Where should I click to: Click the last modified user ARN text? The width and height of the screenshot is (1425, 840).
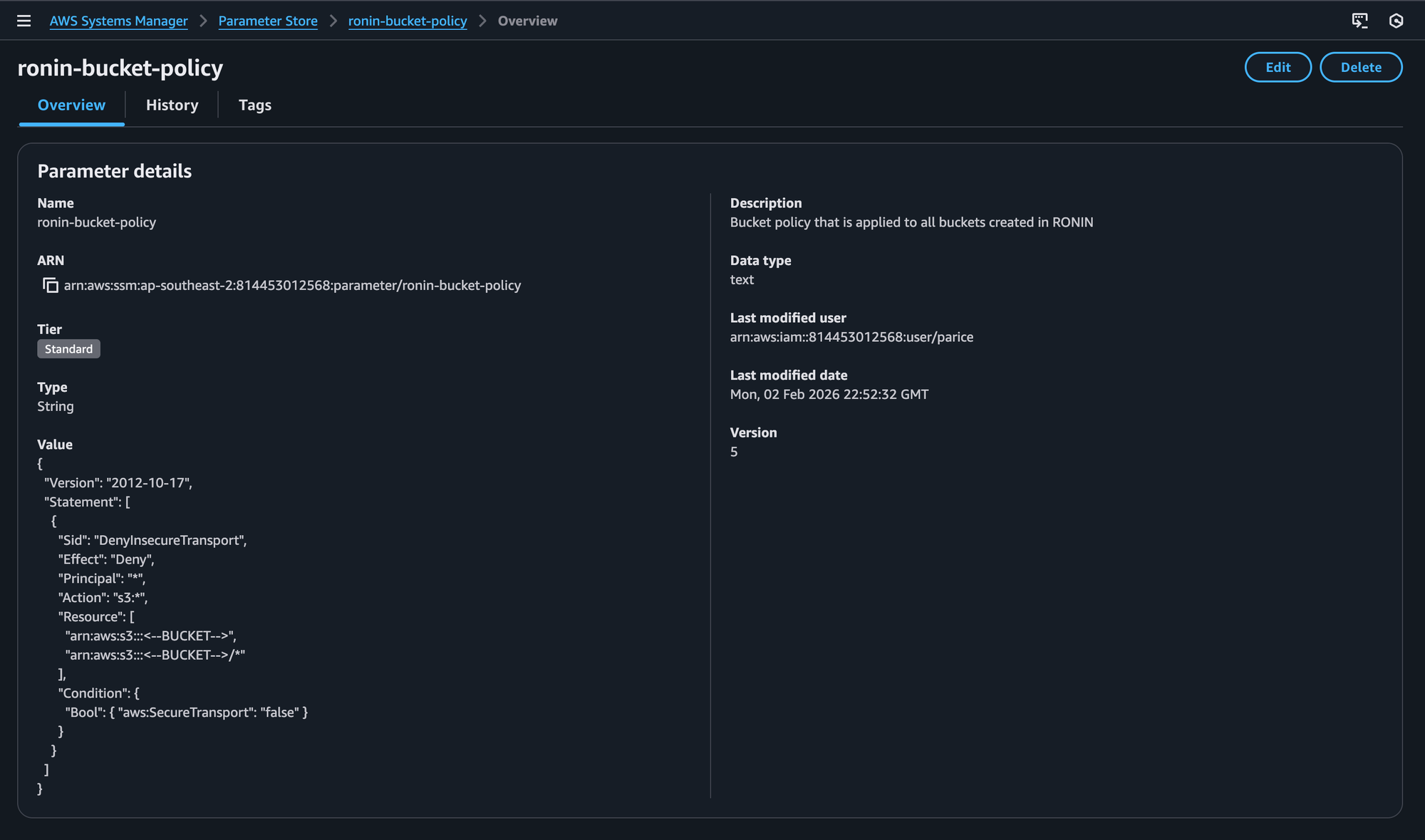(851, 336)
